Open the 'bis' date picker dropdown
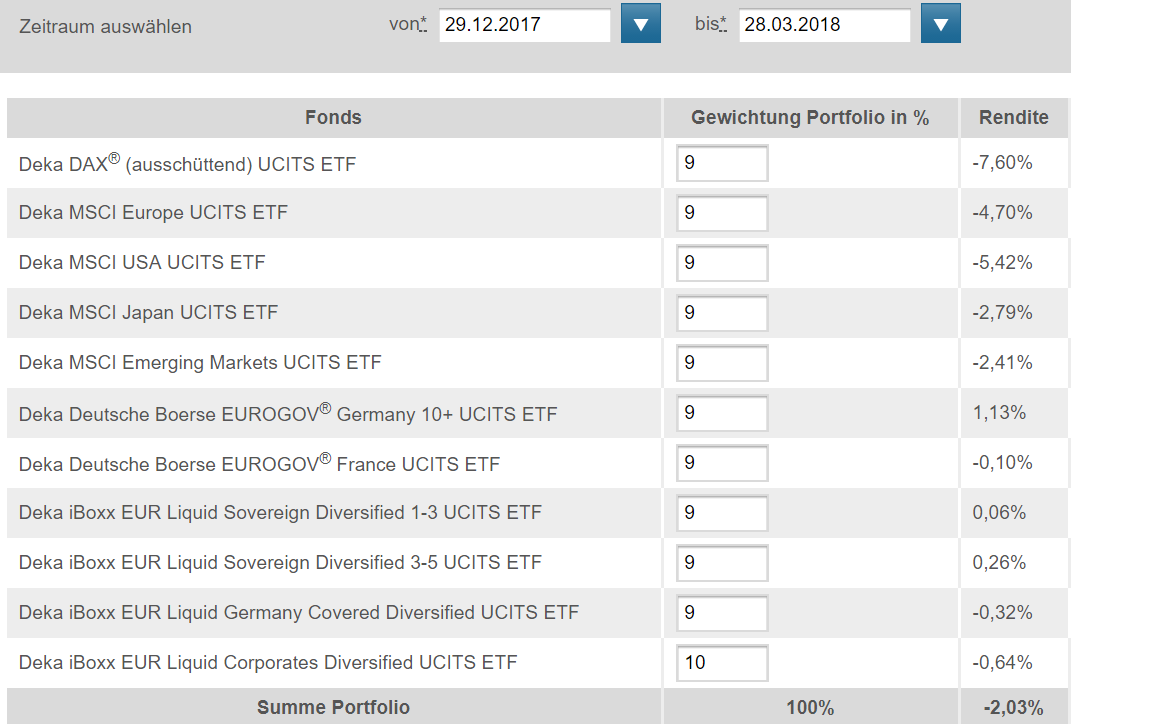 coord(940,24)
